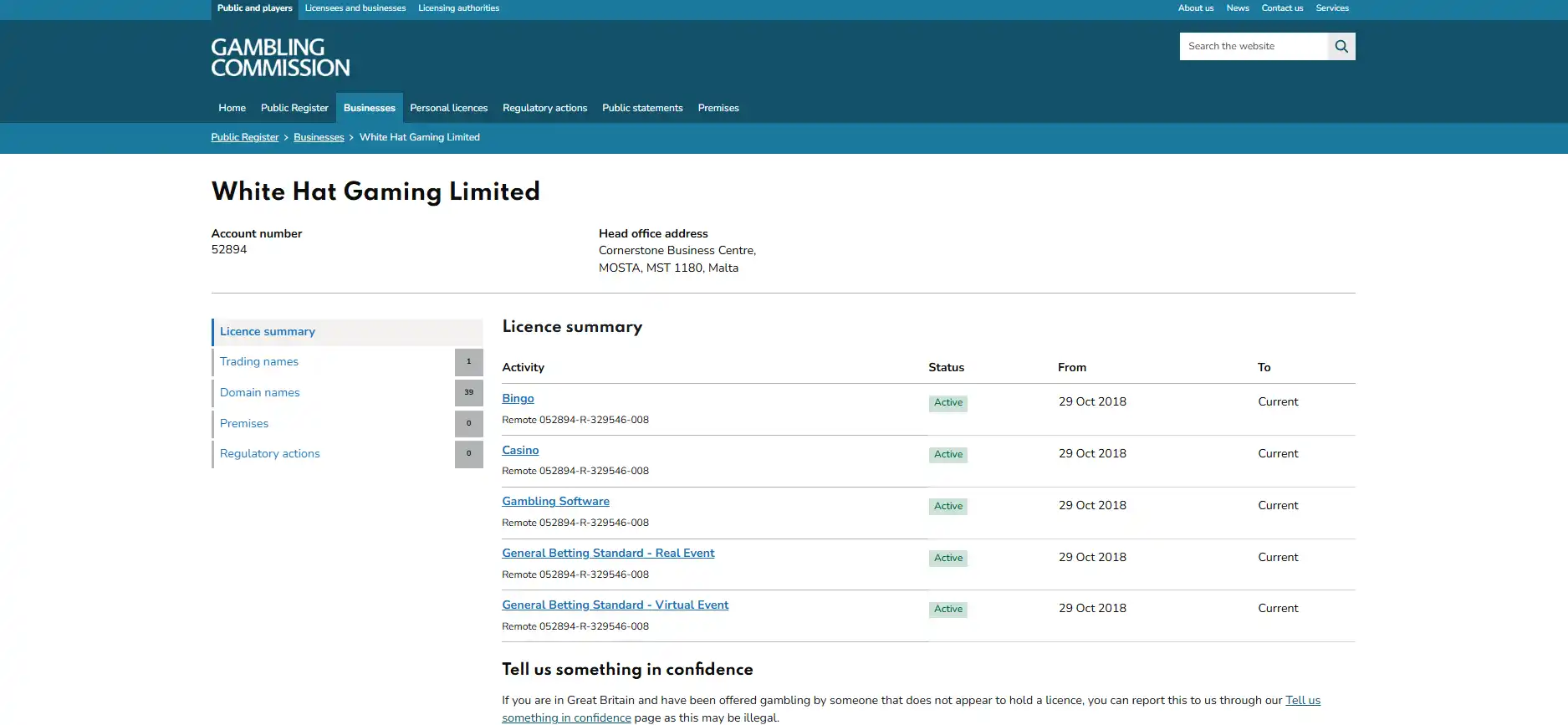Open the Gambling Software activity link
Viewport: 1568px width, 725px height.
[555, 502]
